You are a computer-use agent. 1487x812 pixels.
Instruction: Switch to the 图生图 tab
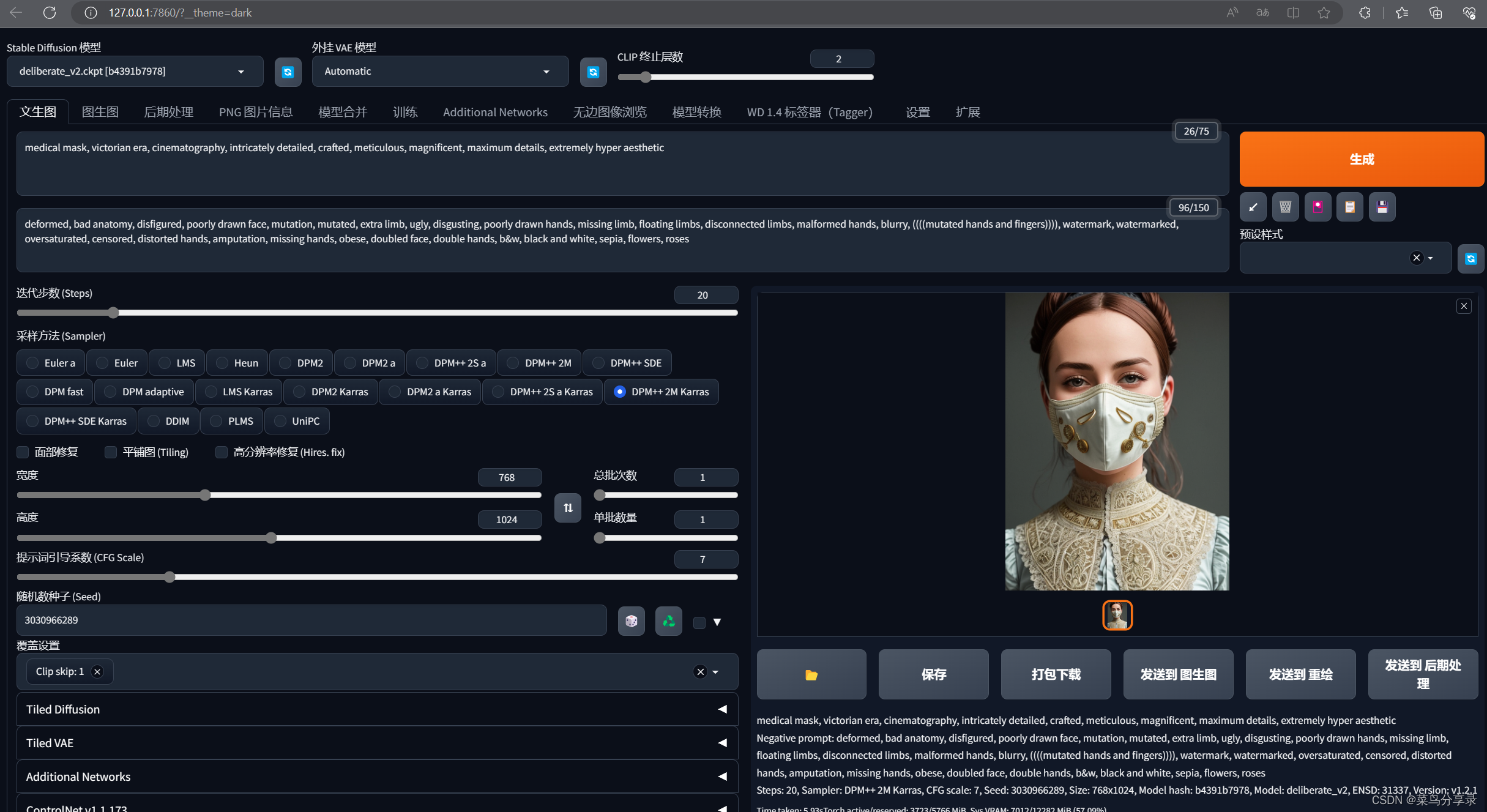[x=100, y=112]
